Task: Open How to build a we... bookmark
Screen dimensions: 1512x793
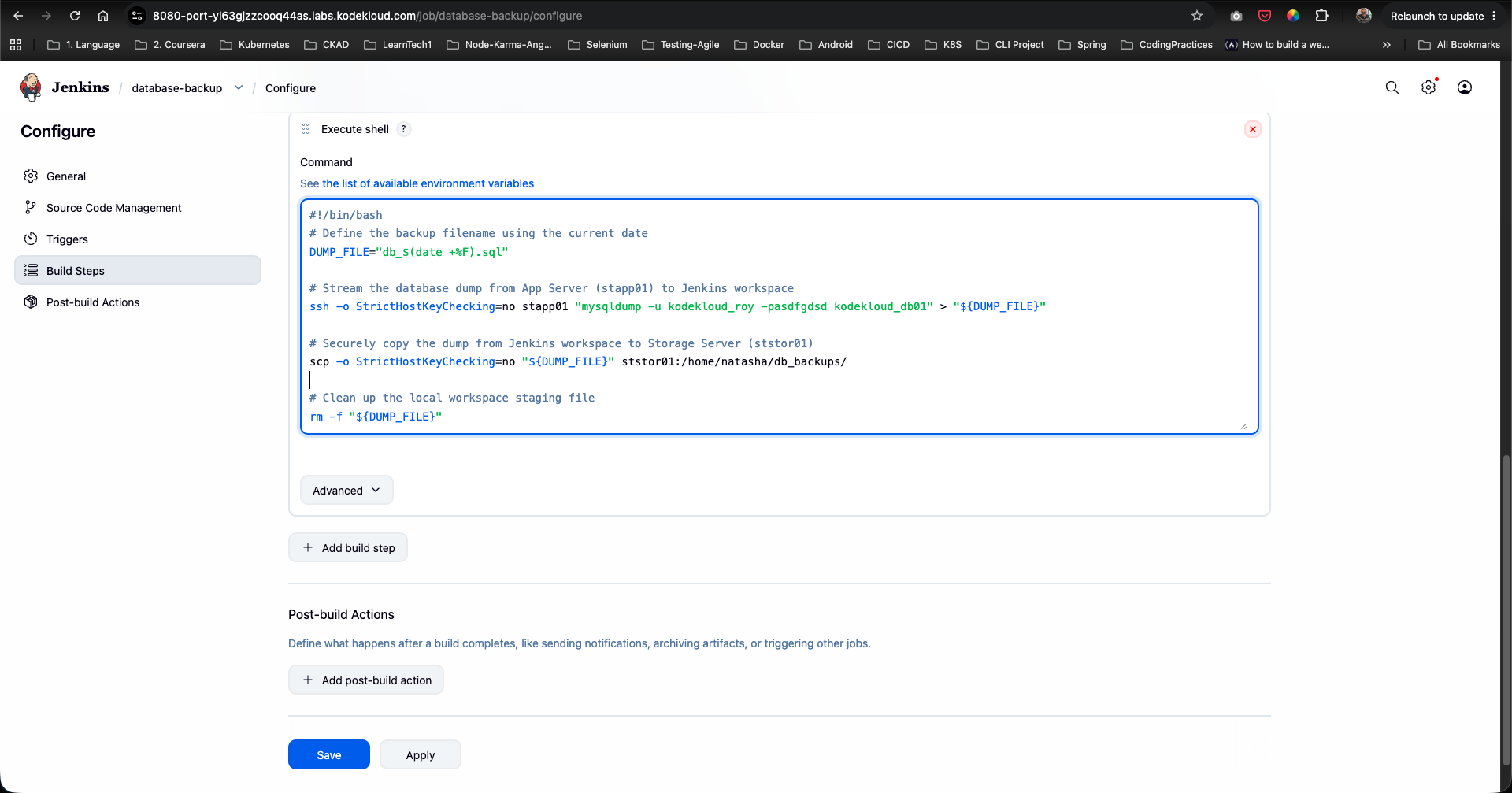Action: (x=1277, y=45)
